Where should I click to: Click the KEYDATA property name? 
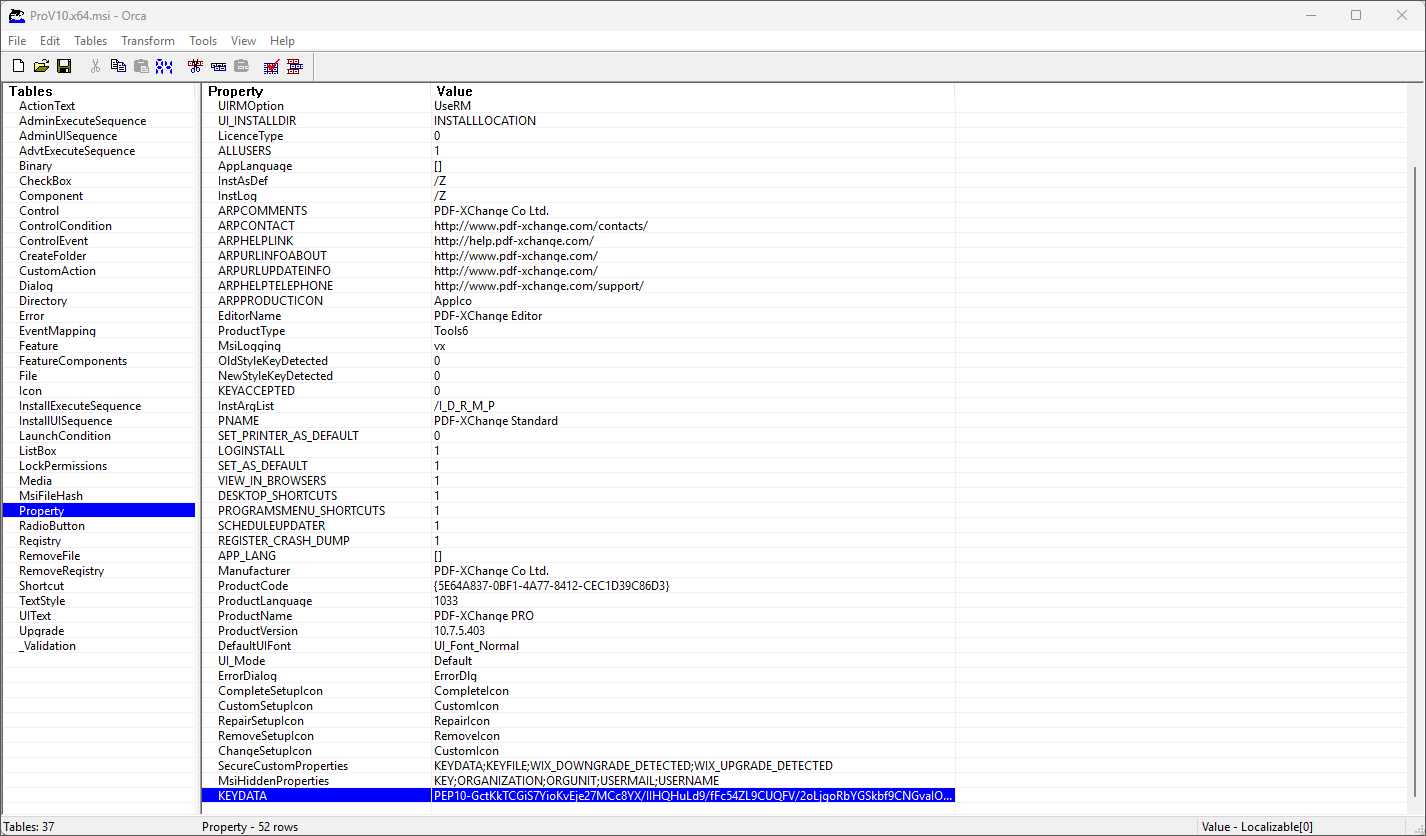242,796
